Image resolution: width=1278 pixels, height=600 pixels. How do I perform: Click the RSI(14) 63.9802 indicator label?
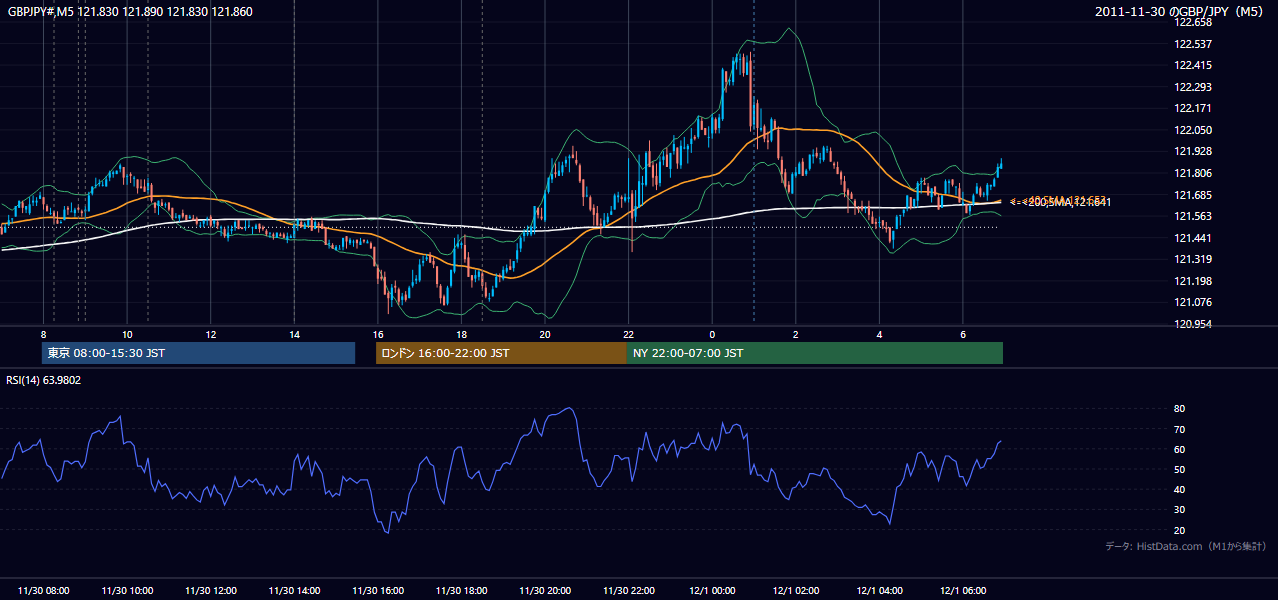tap(44, 380)
